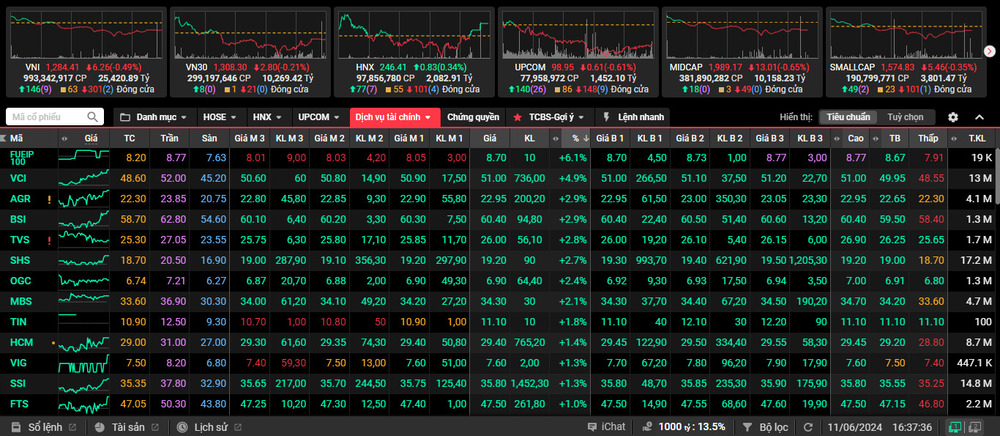
Task: Select the Chứng quyền tab
Action: (472, 117)
